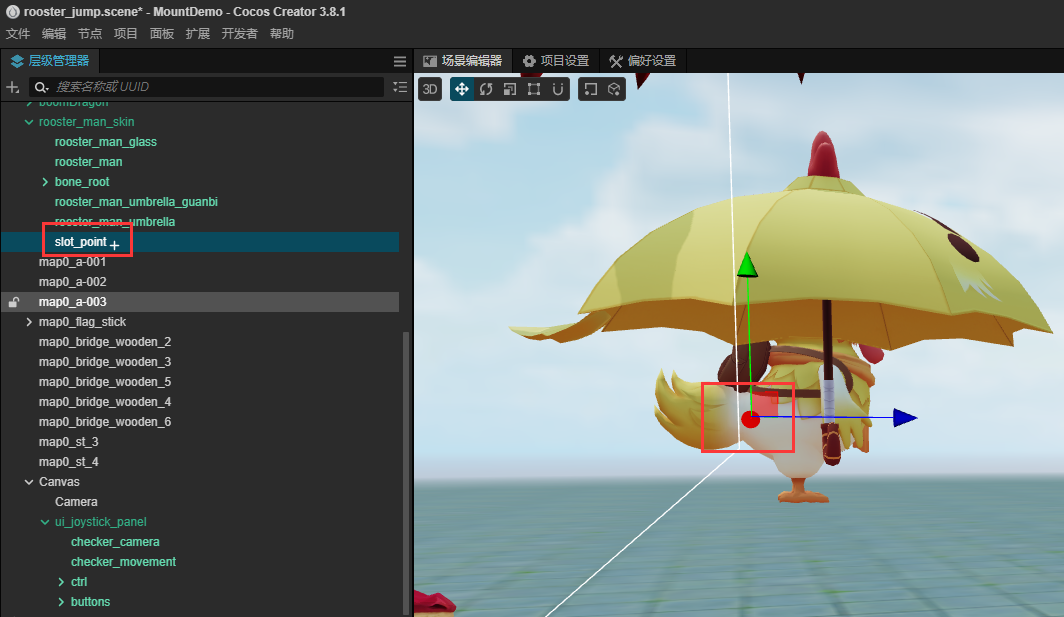This screenshot has width=1064, height=617.
Task: Switch to the 场景编辑器 tab
Action: click(463, 61)
